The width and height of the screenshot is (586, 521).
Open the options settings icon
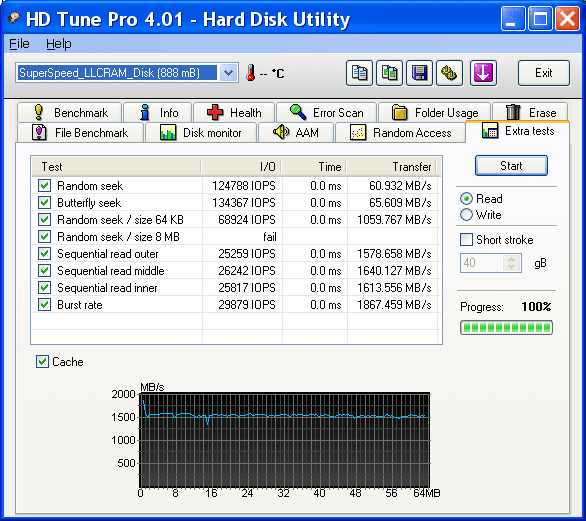449,73
